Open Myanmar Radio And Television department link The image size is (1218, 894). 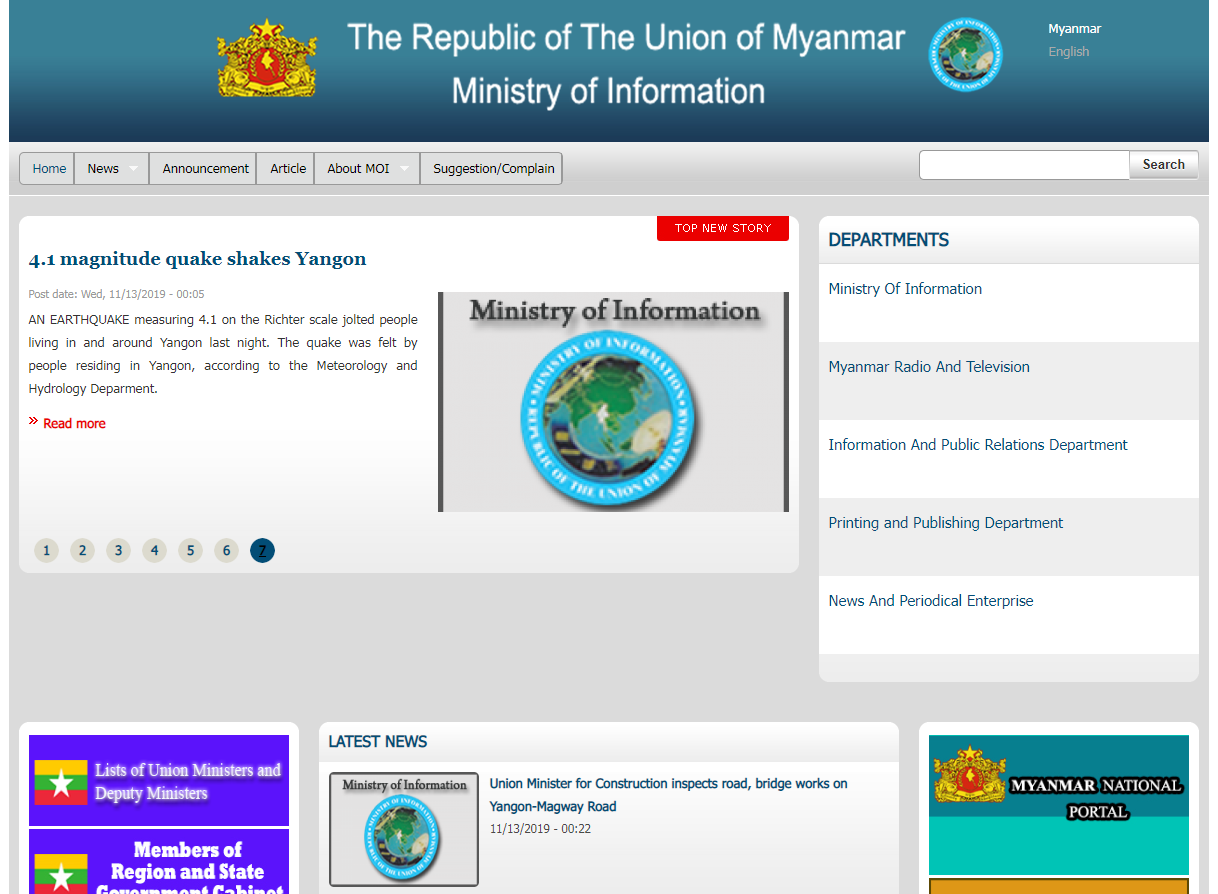pos(929,367)
